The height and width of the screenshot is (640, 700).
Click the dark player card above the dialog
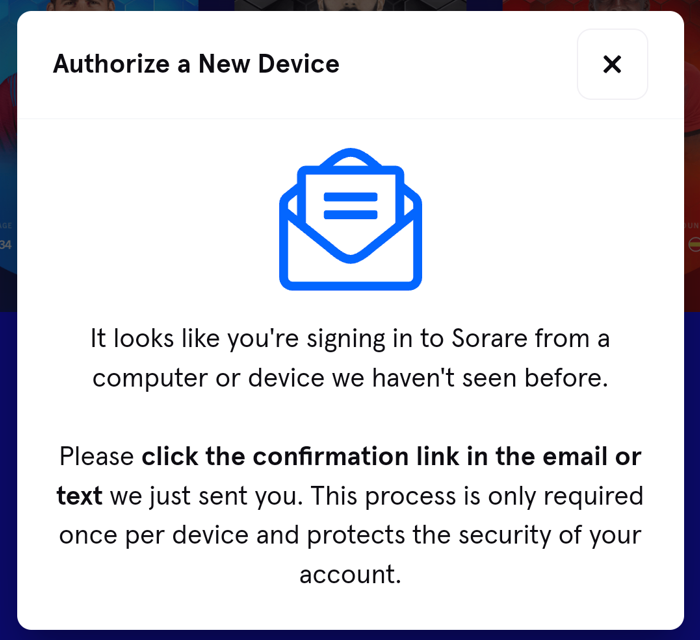pyautogui.click(x=350, y=5)
